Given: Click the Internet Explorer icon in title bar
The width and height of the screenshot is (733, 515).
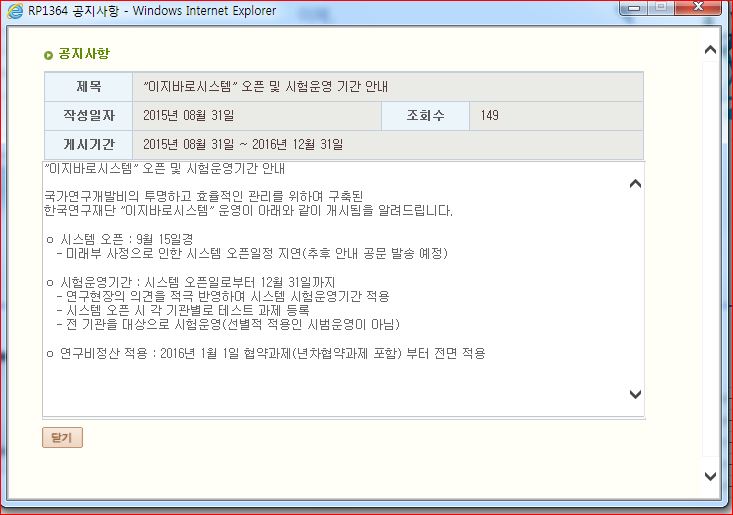Looking at the screenshot, I should coord(12,11).
